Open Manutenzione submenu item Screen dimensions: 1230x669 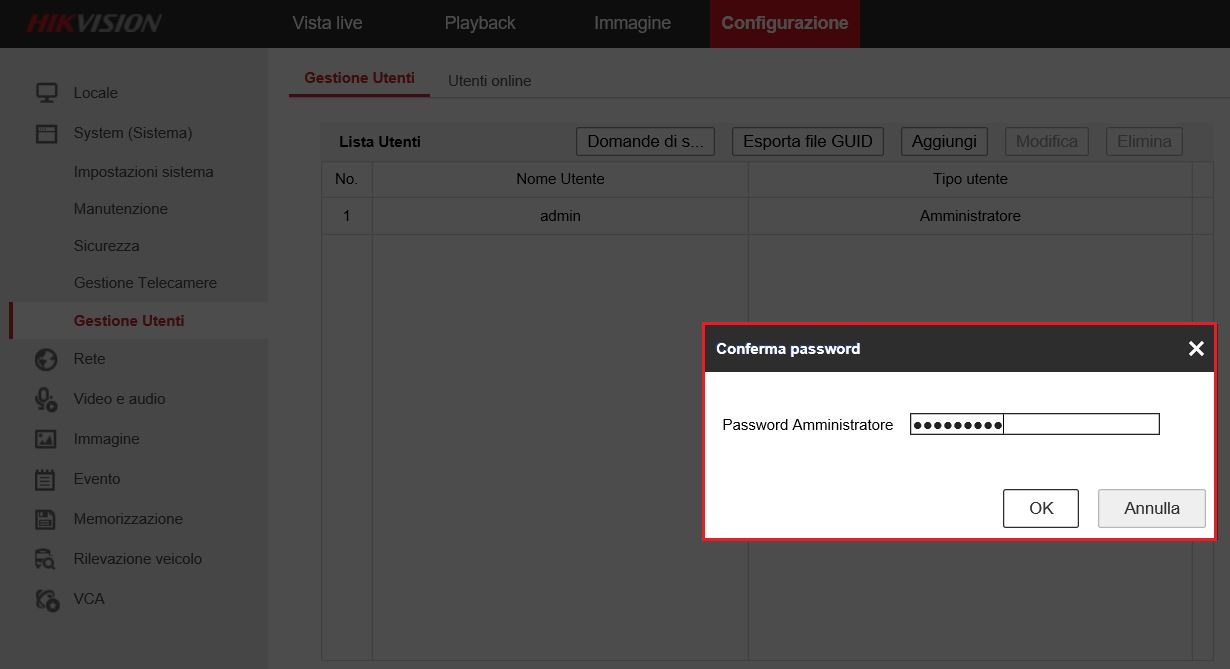[x=121, y=209]
